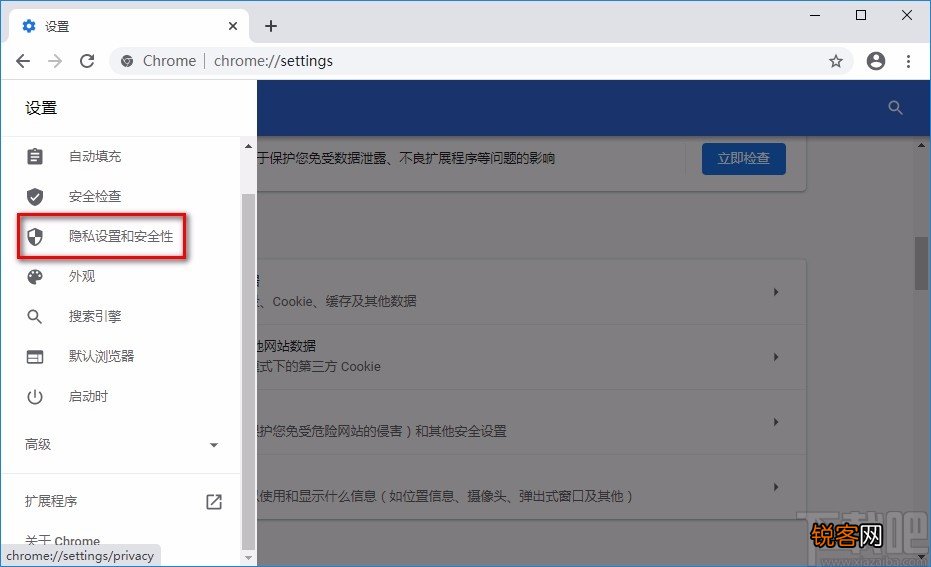The height and width of the screenshot is (567, 931).
Task: Open the 关于 Chrome page
Action: [62, 540]
